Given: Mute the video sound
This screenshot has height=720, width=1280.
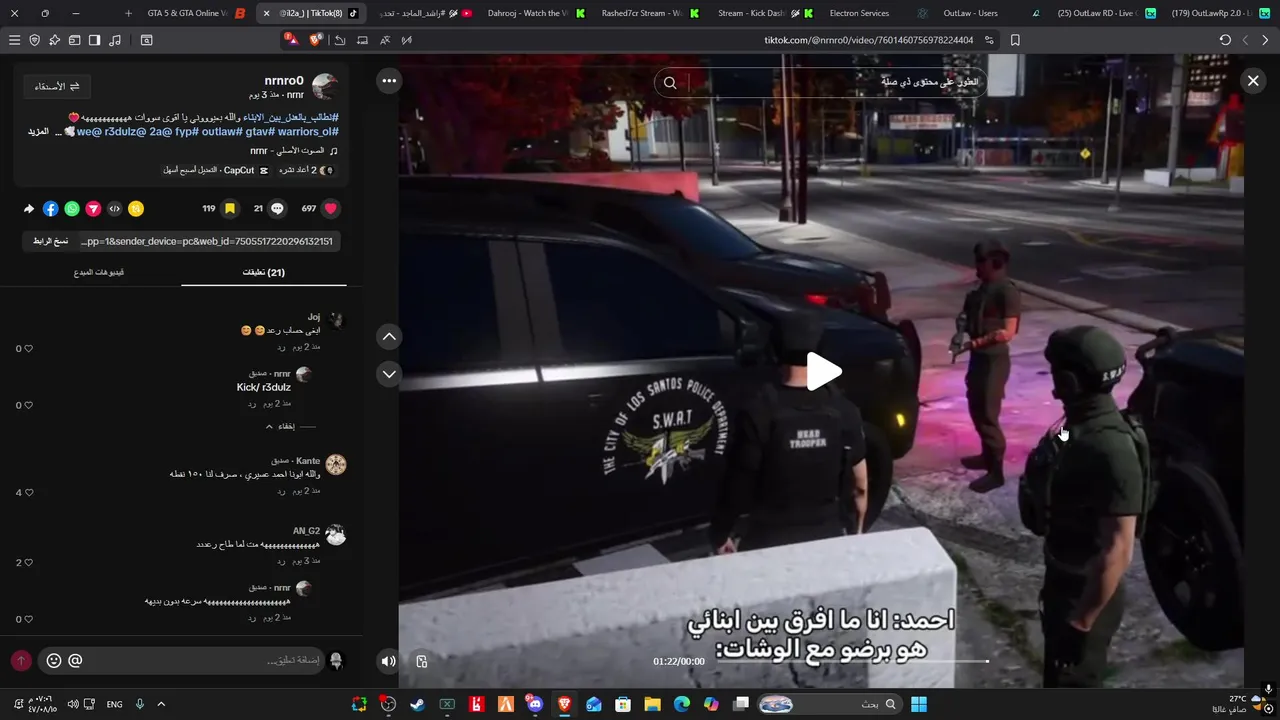Looking at the screenshot, I should point(388,661).
